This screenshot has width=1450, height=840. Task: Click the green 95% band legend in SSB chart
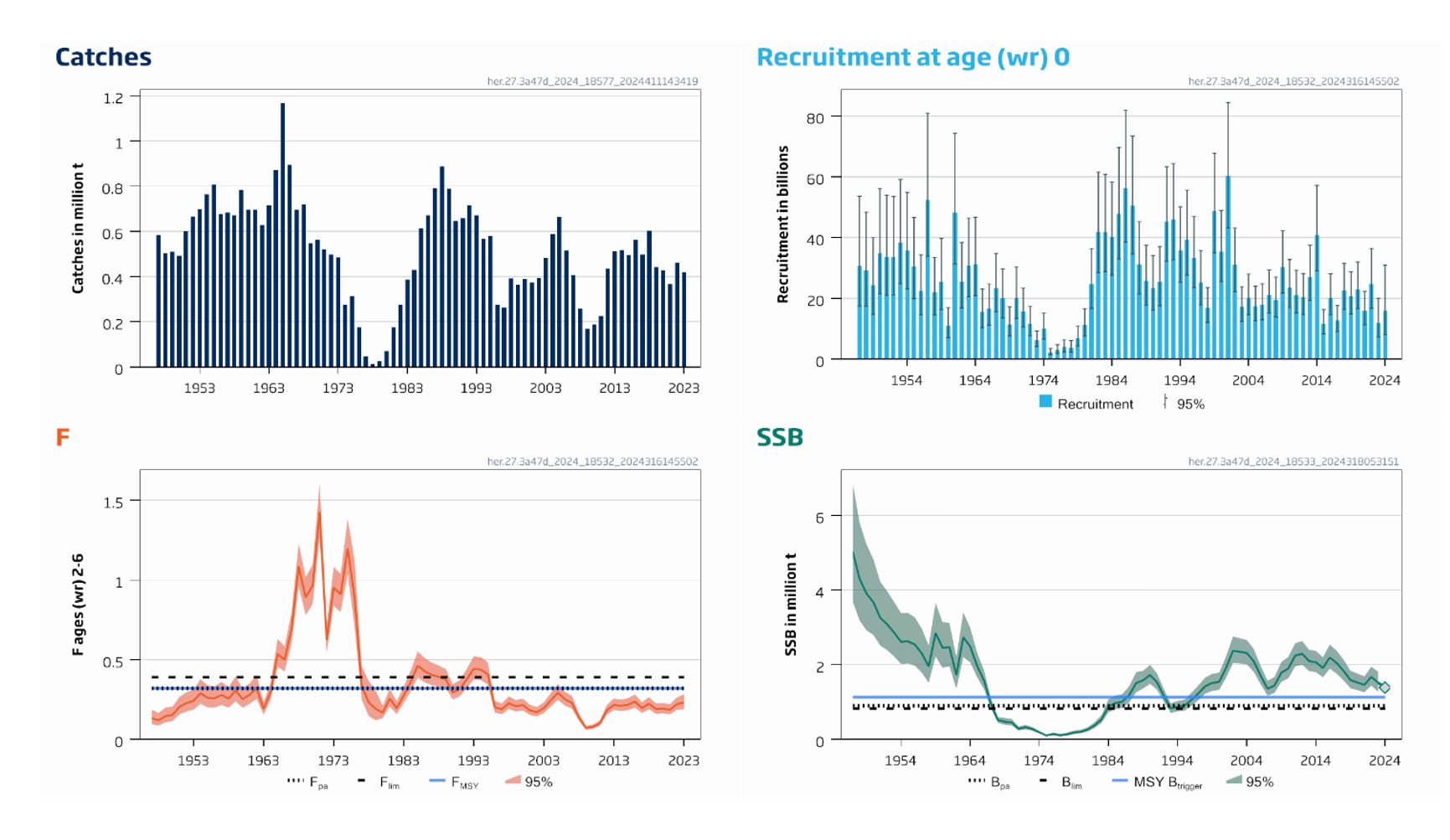point(1250,781)
